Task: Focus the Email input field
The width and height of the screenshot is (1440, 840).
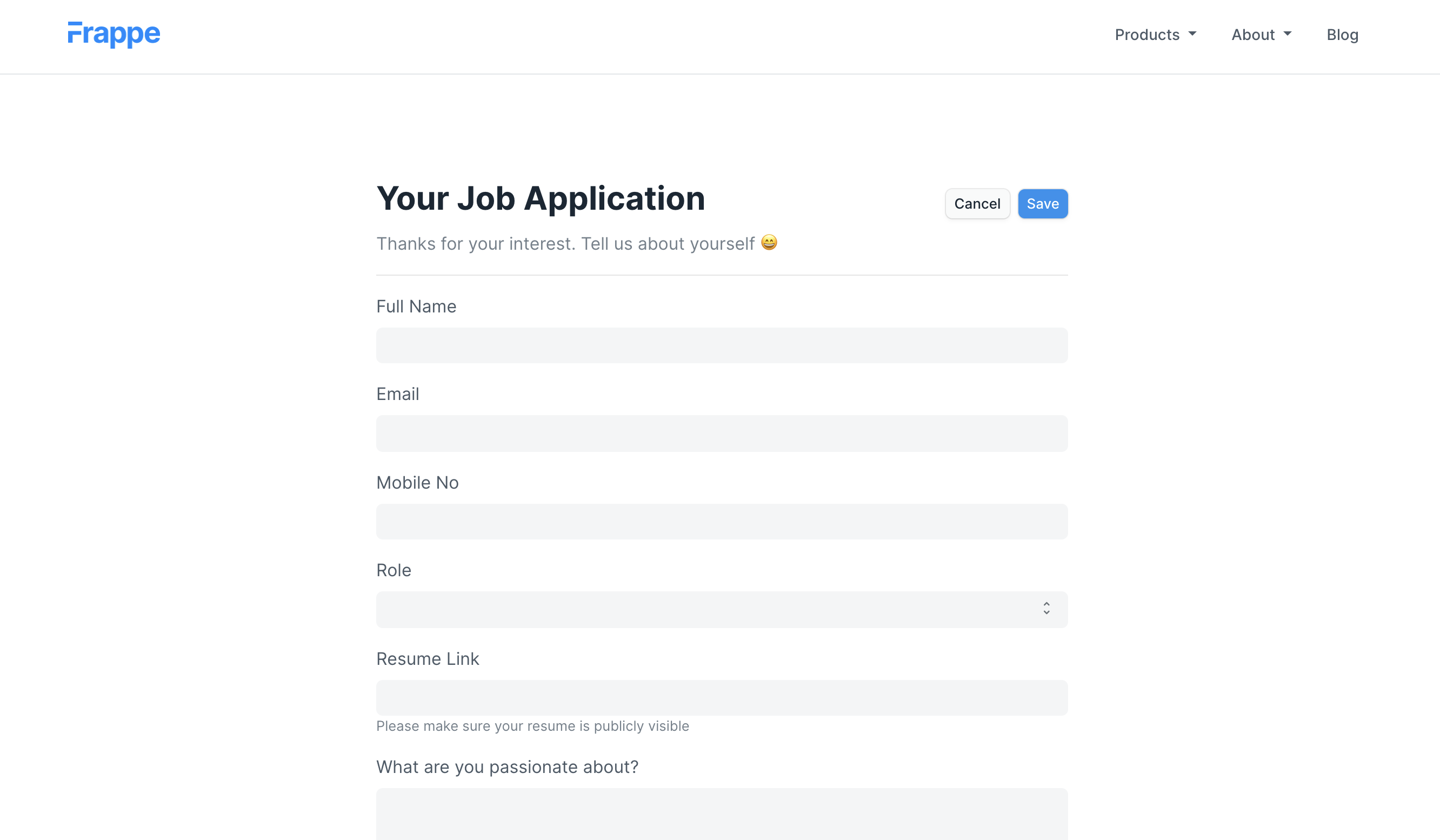Action: pos(721,433)
